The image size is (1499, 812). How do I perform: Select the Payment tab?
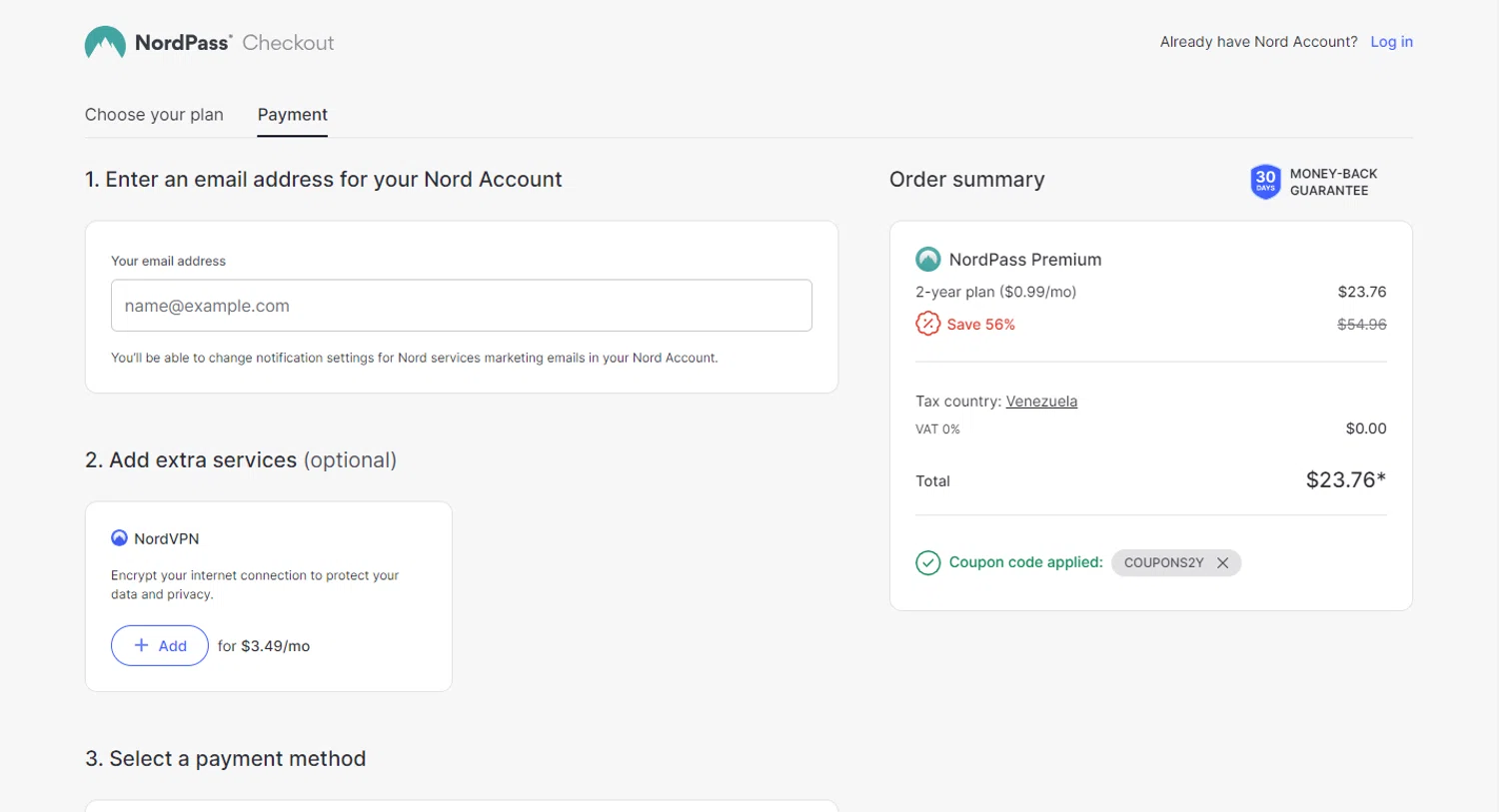293,115
